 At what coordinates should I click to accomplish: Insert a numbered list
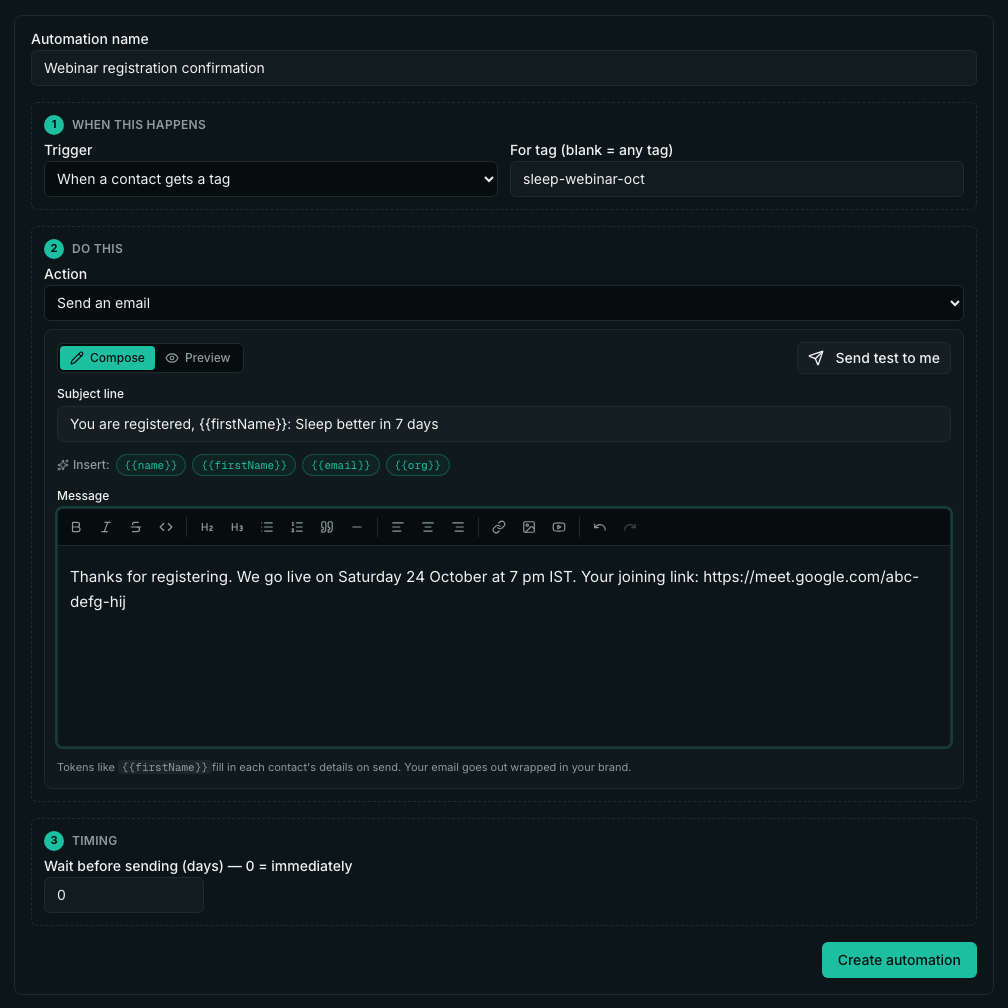(297, 527)
